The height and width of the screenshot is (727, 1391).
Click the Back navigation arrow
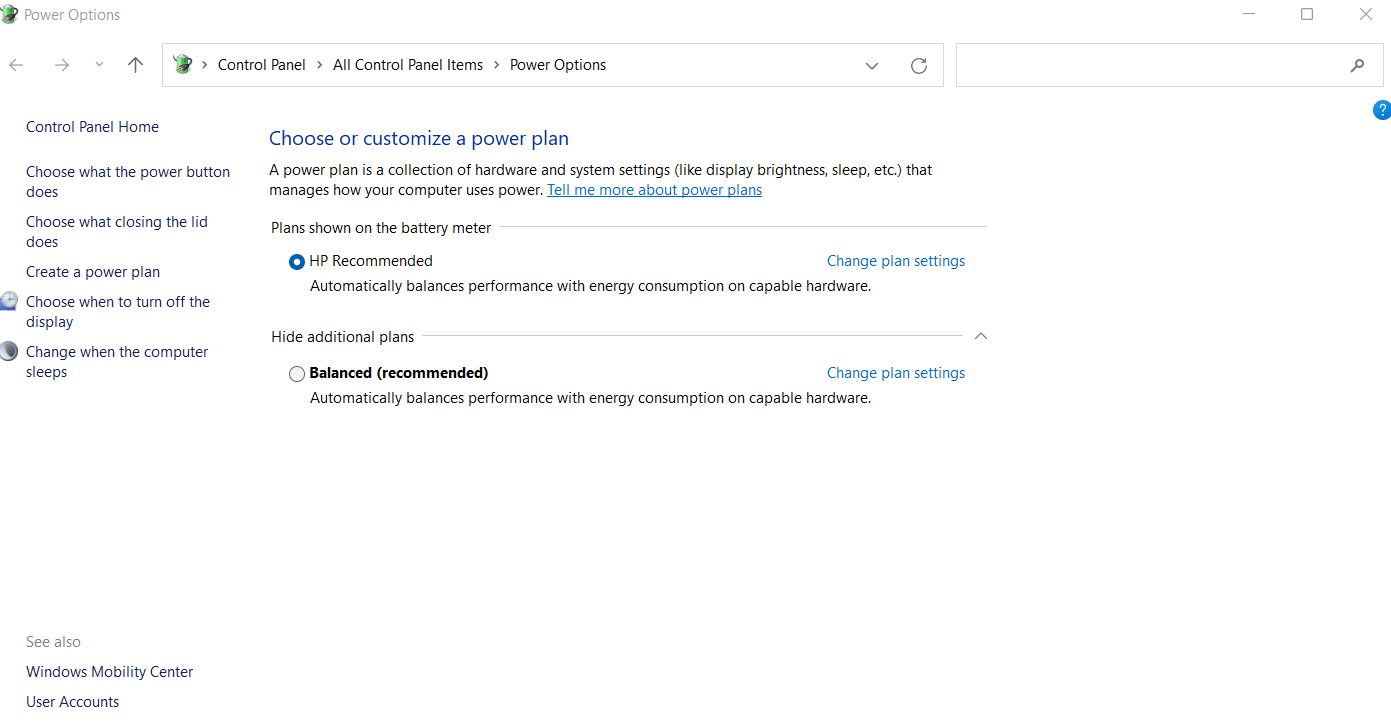point(16,64)
